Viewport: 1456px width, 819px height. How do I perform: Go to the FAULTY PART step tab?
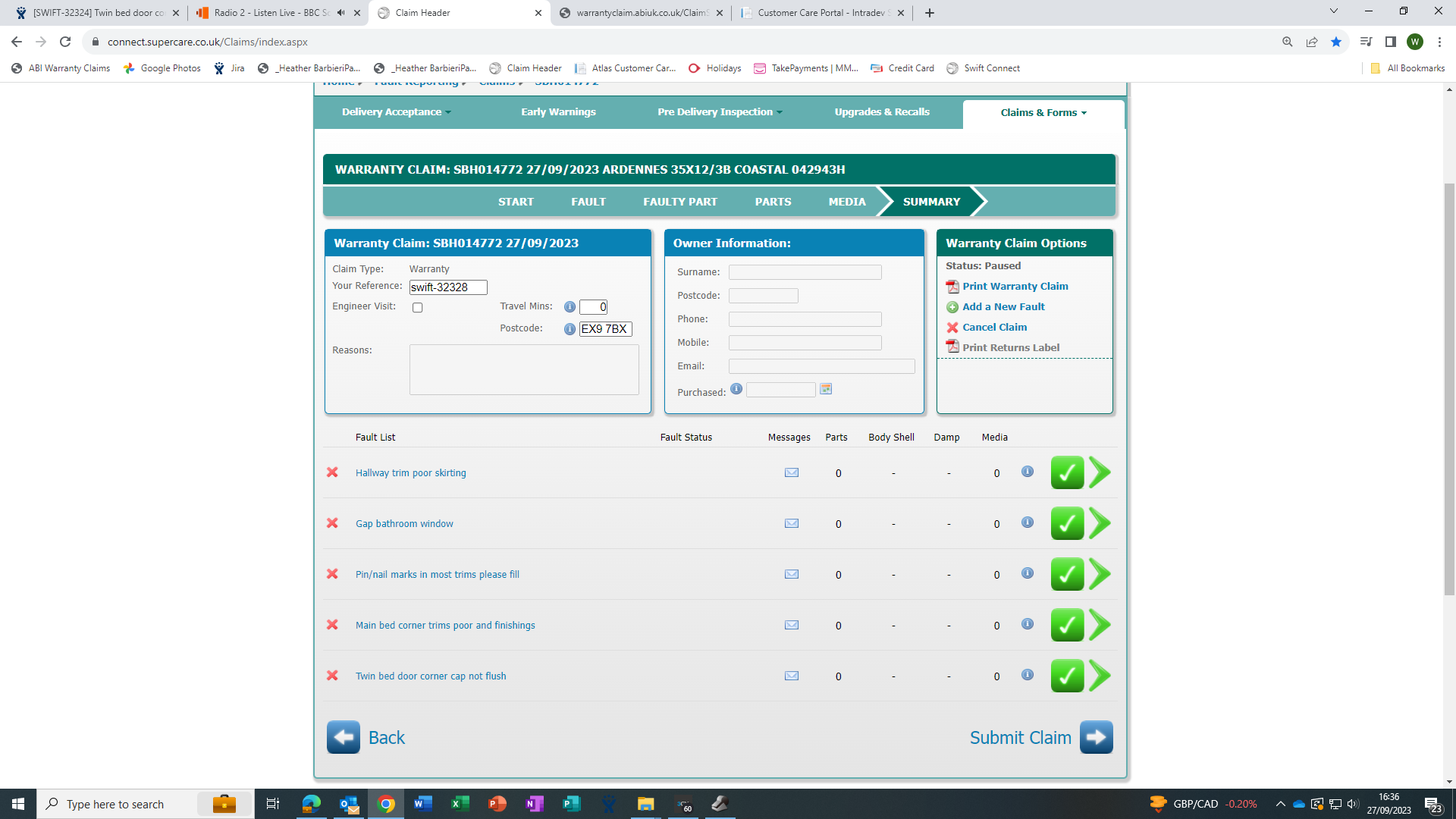679,202
